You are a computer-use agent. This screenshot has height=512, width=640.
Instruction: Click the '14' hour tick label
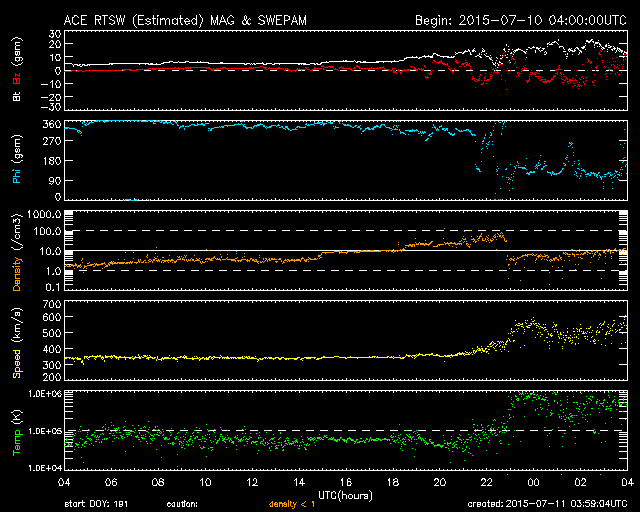point(299,483)
